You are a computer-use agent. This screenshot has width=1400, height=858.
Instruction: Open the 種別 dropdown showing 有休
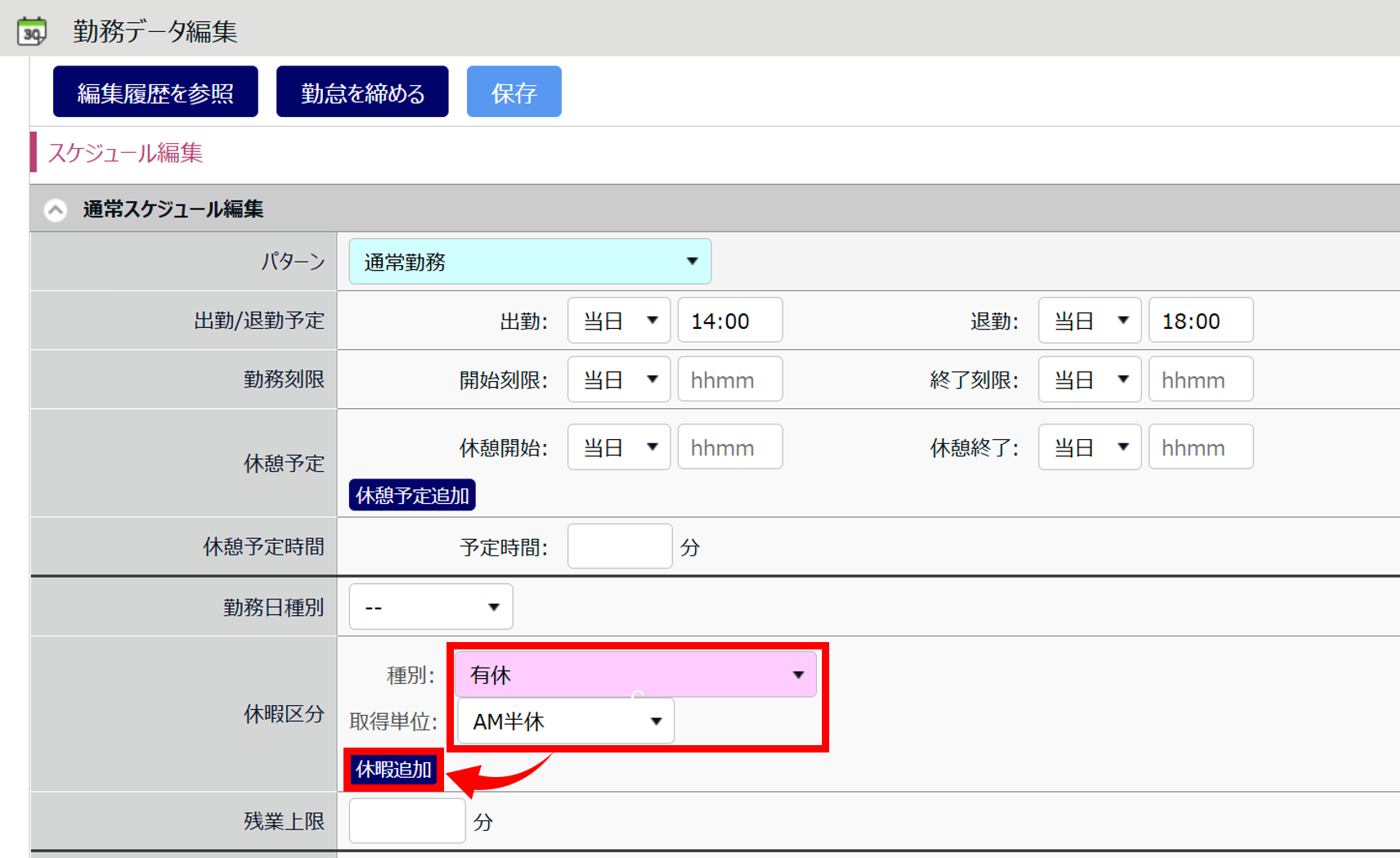pyautogui.click(x=635, y=675)
